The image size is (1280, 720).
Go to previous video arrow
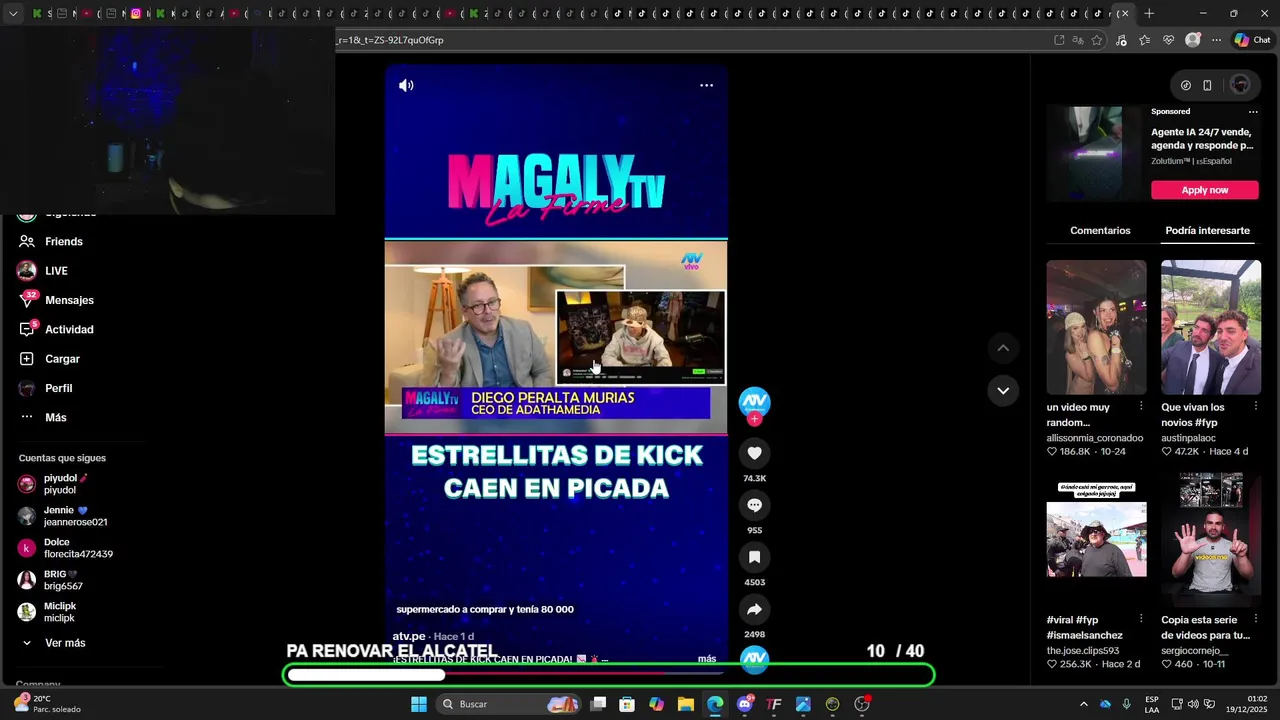[1003, 348]
